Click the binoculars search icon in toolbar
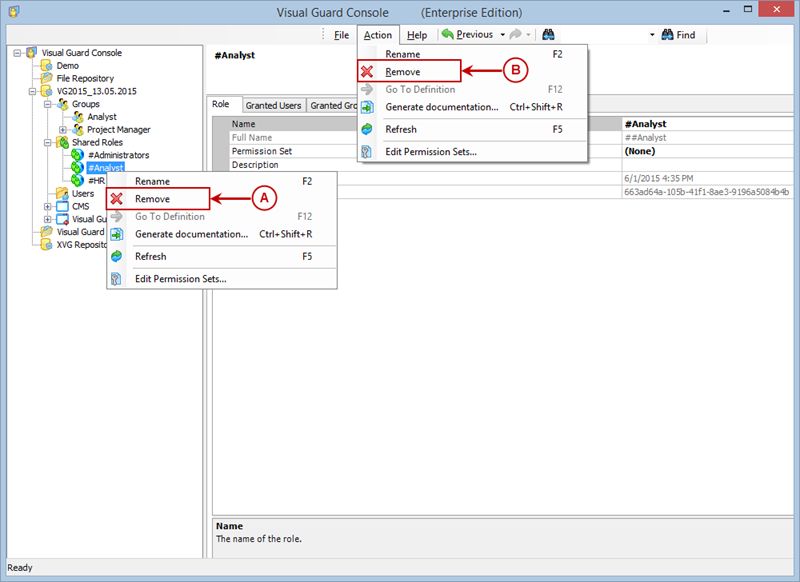 (548, 34)
